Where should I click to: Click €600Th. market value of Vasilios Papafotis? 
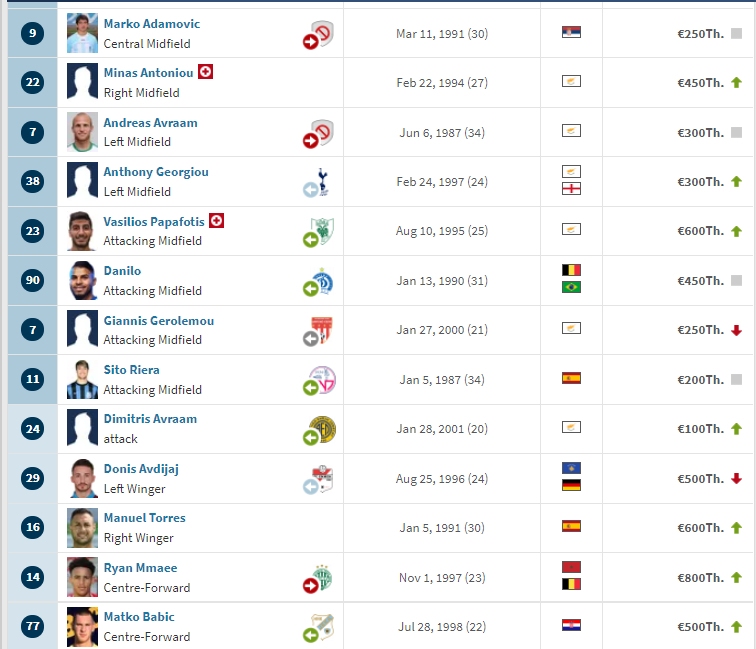(701, 231)
